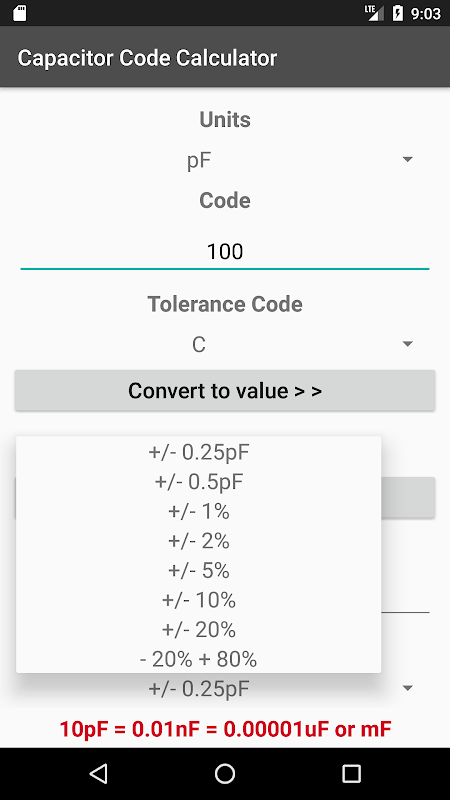450x800 pixels.
Task: Tap the battery charging status icon
Action: pyautogui.click(x=397, y=13)
